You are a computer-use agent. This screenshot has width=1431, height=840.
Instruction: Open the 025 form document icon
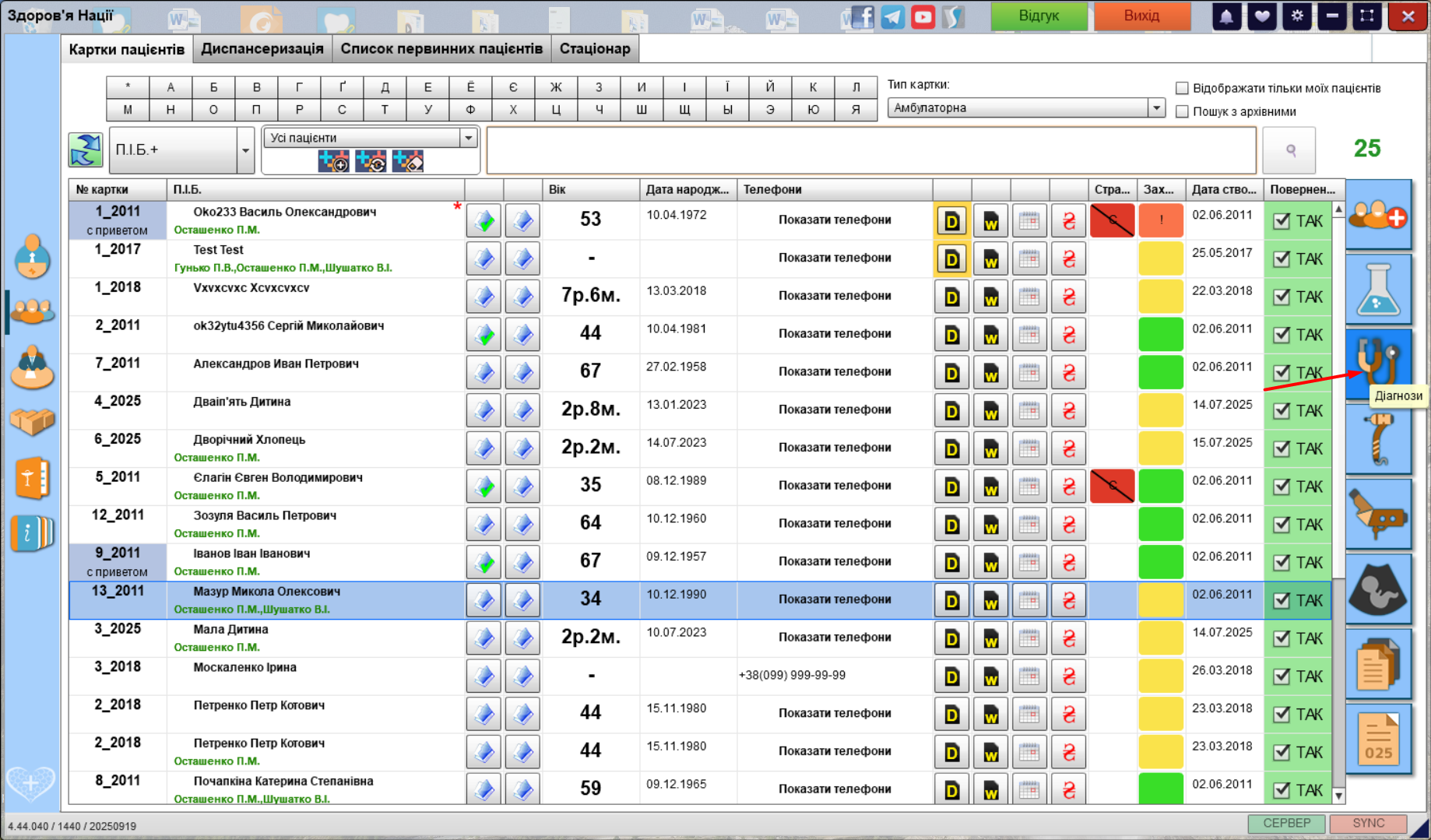pos(1377,740)
